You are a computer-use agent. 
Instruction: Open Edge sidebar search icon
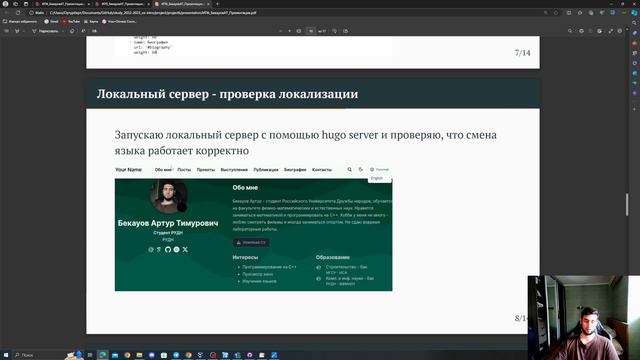point(634,23)
